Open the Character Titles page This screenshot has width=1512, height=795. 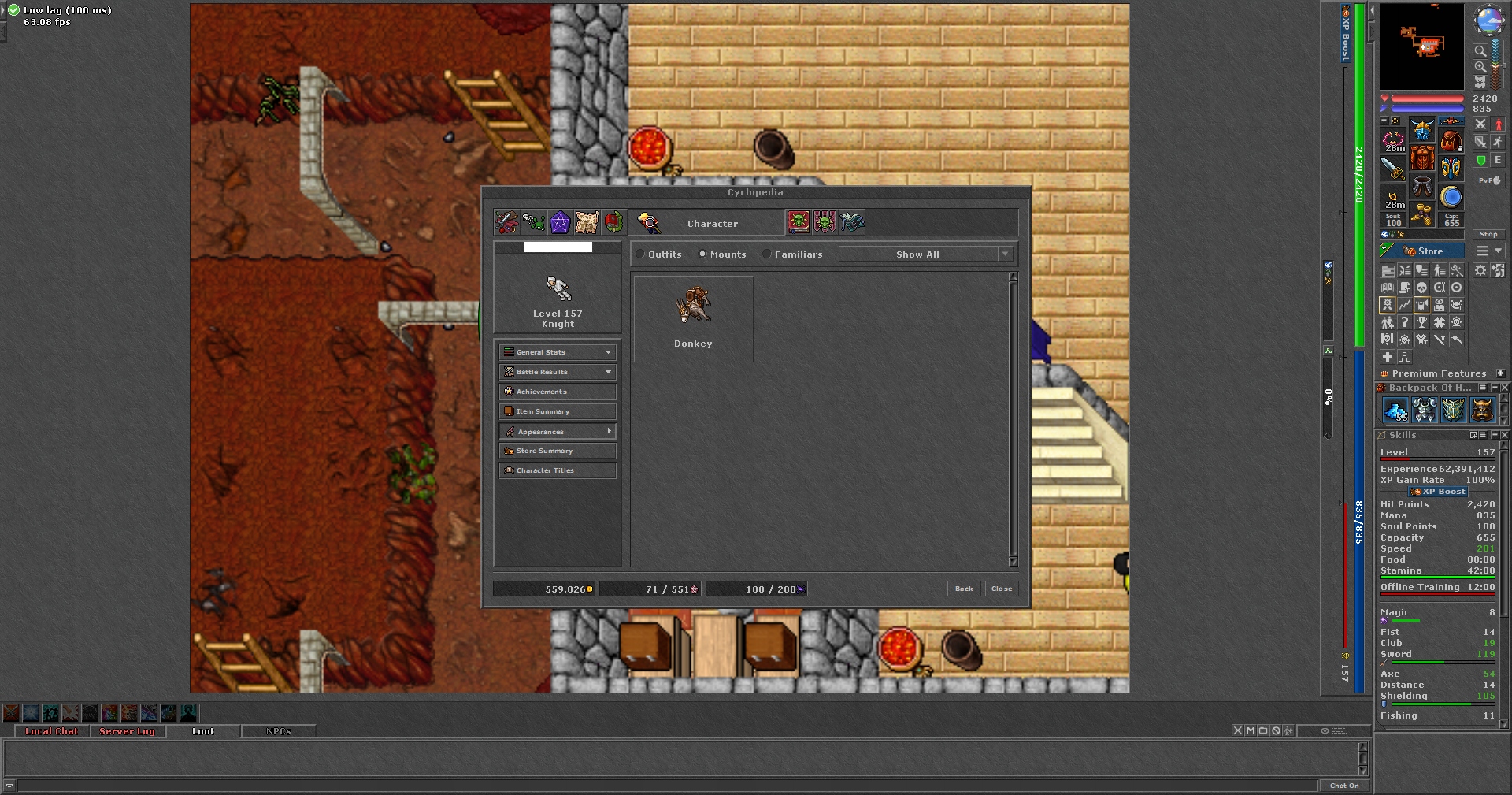(558, 470)
